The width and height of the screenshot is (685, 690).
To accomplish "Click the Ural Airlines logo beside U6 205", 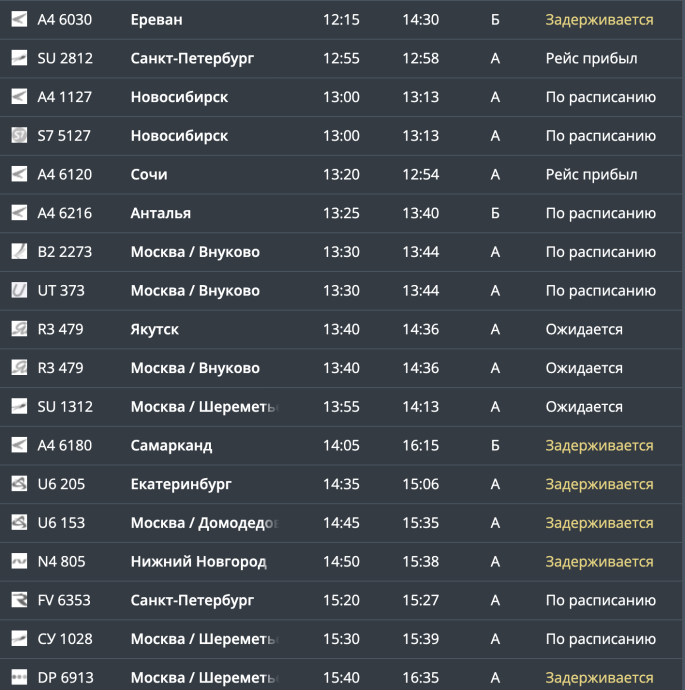I will pos(19,484).
